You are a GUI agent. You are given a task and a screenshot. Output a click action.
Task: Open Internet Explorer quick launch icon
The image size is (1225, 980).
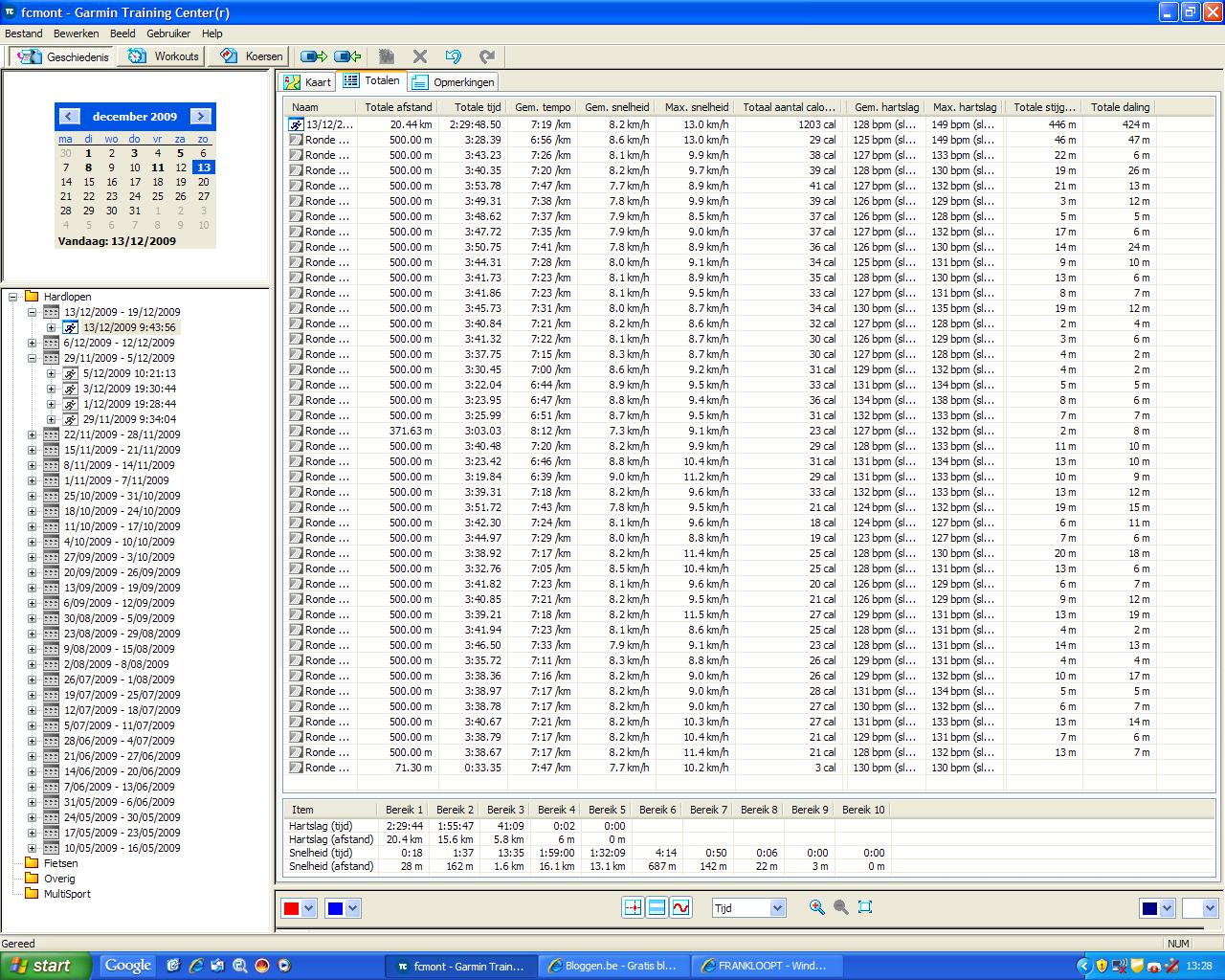coord(195,966)
